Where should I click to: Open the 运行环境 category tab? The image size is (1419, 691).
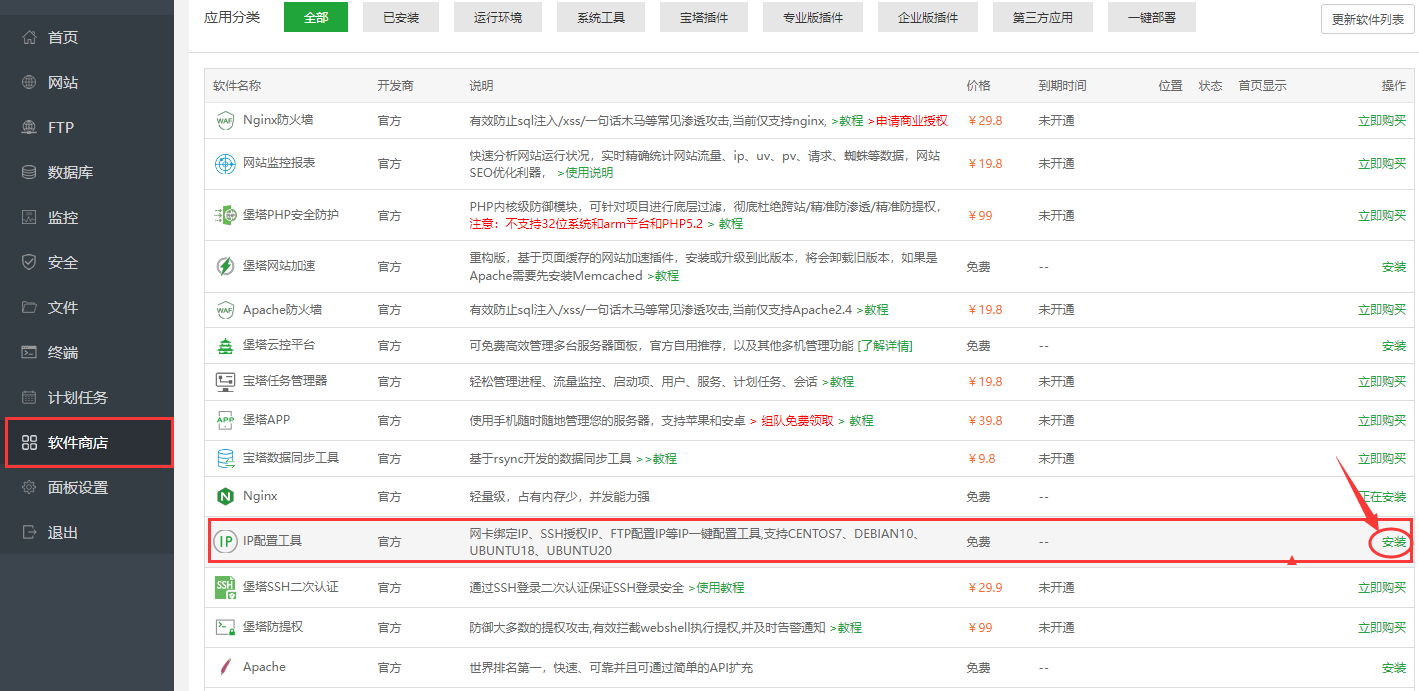pos(500,17)
